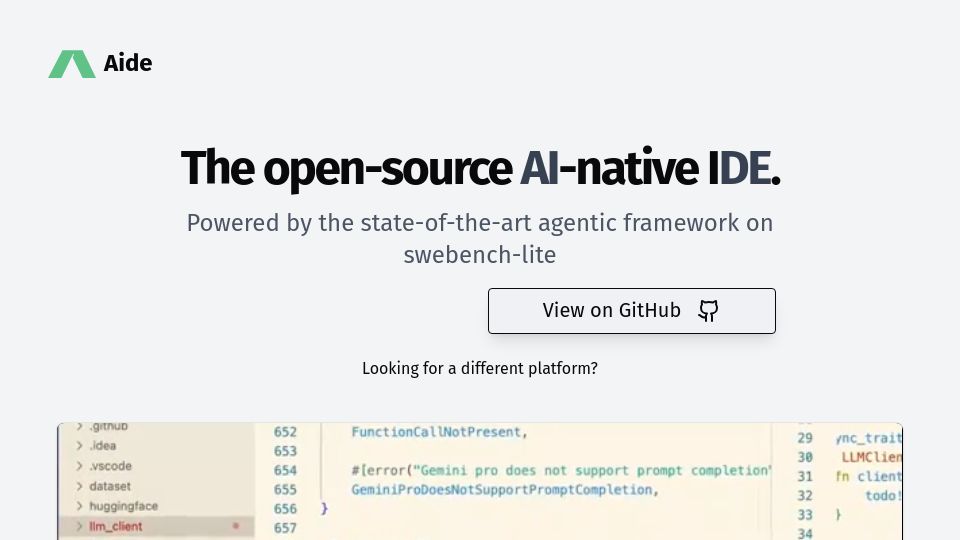
Task: Click FunctionCallNotPresent in the code
Action: point(436,432)
